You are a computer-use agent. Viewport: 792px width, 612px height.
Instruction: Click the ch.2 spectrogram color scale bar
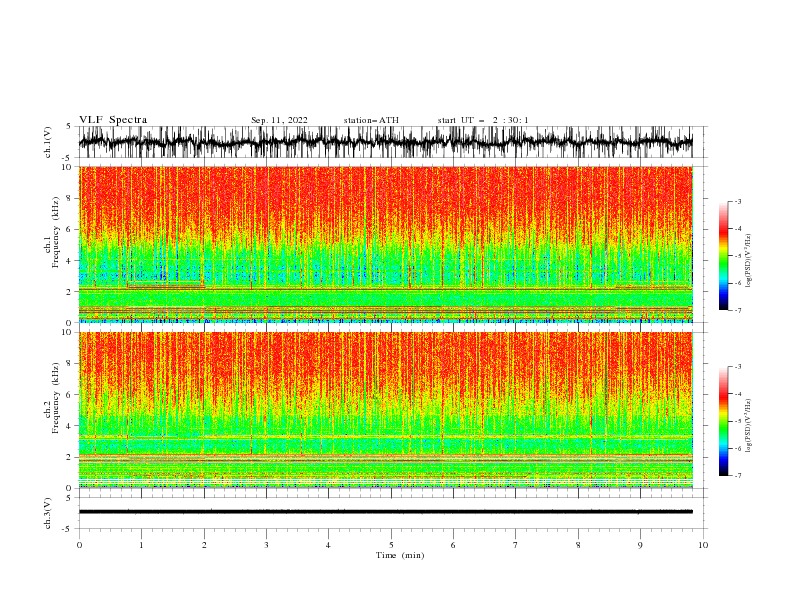coord(723,421)
